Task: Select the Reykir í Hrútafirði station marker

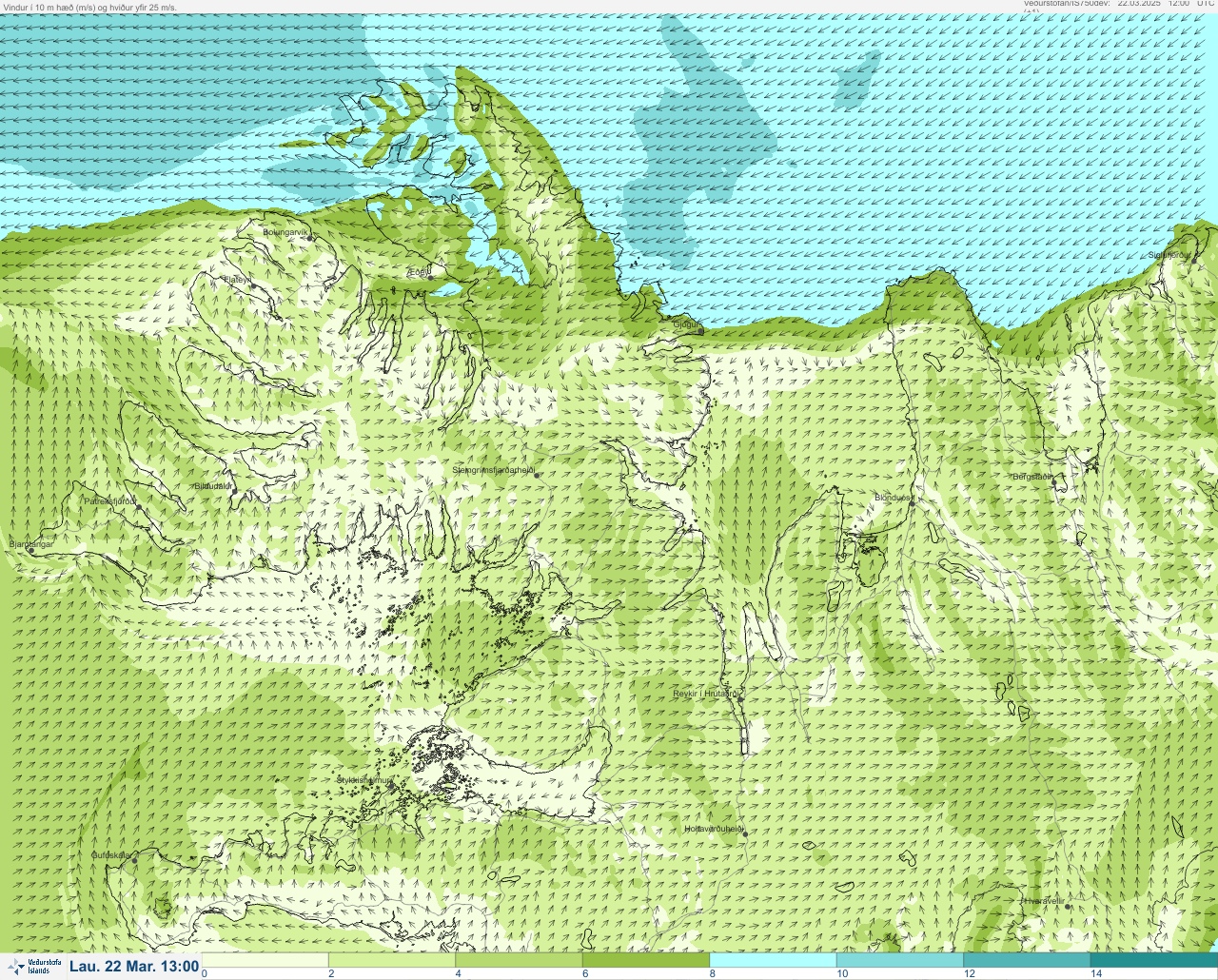Action: coord(738,699)
